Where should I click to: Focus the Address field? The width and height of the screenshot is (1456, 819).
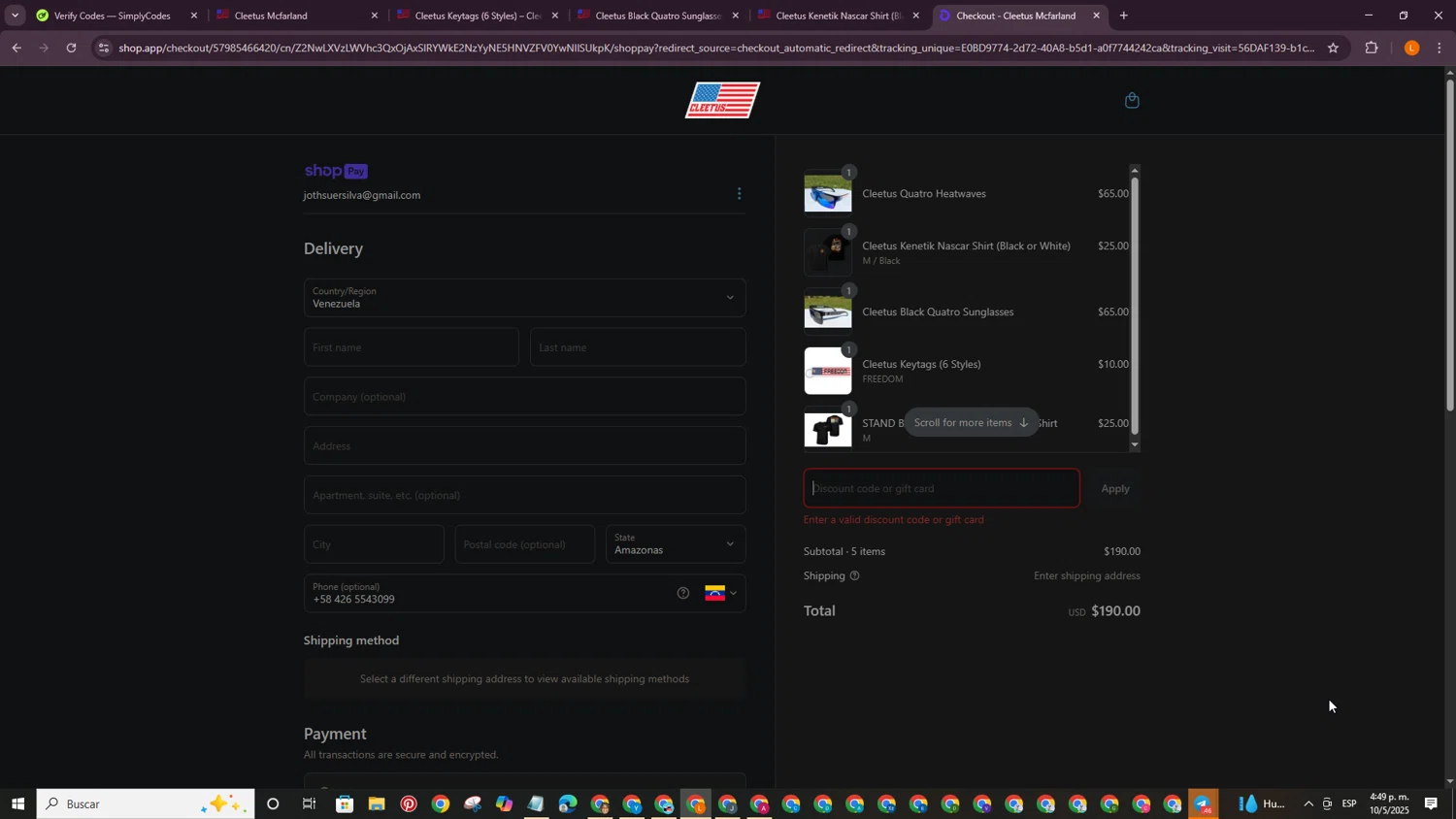(525, 446)
